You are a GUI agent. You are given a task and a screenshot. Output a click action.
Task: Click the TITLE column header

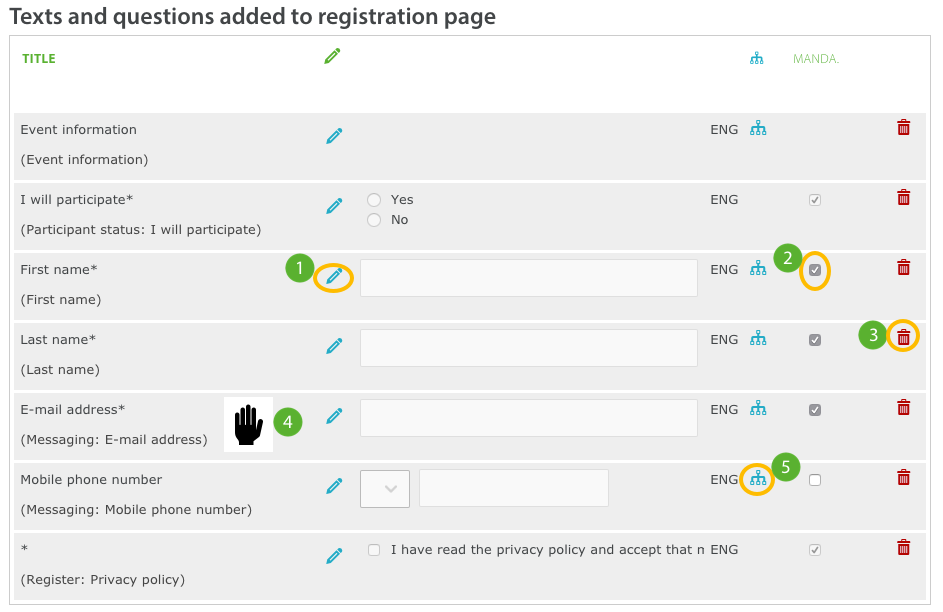[x=38, y=58]
